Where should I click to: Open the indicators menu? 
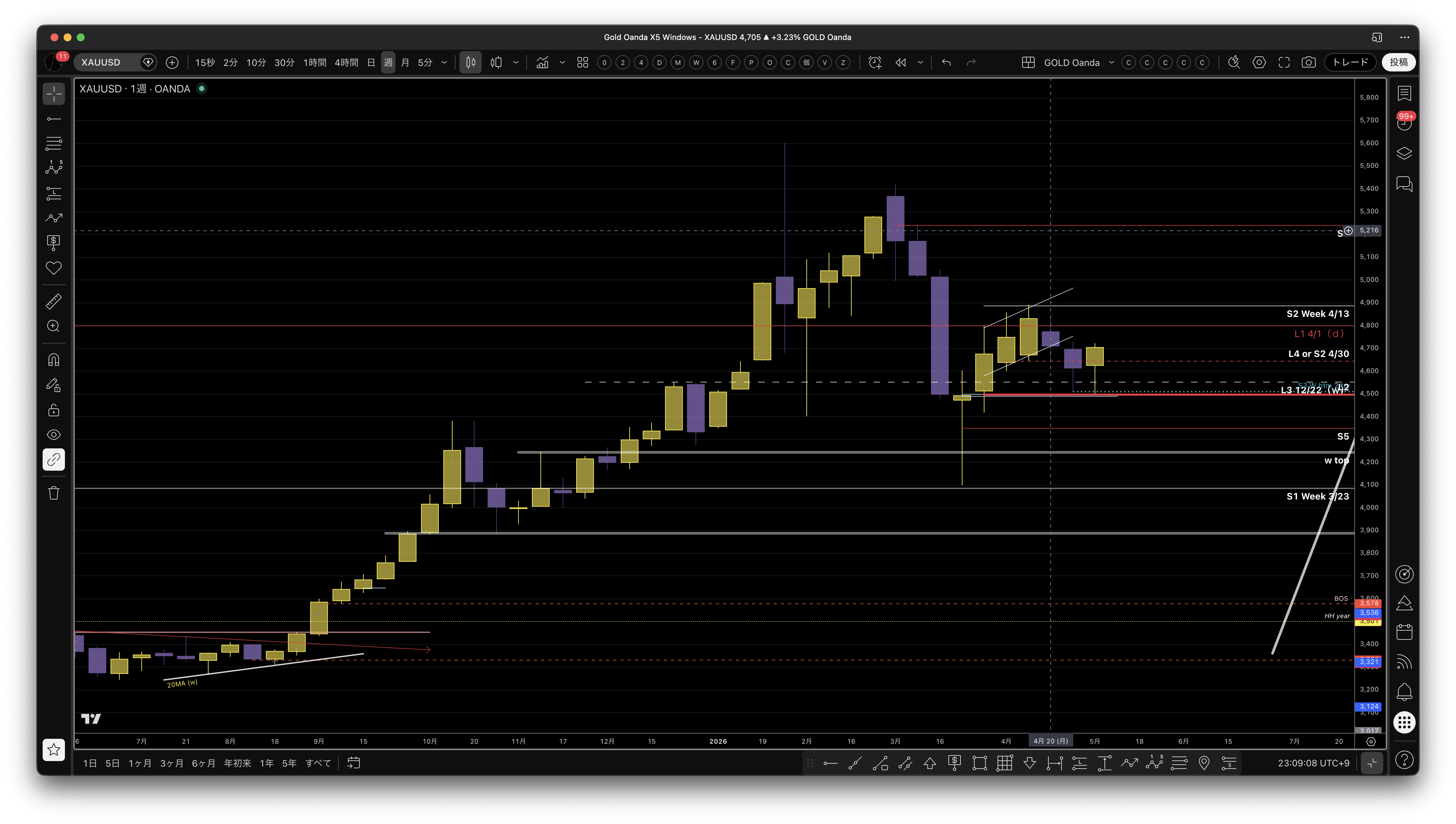pos(542,62)
